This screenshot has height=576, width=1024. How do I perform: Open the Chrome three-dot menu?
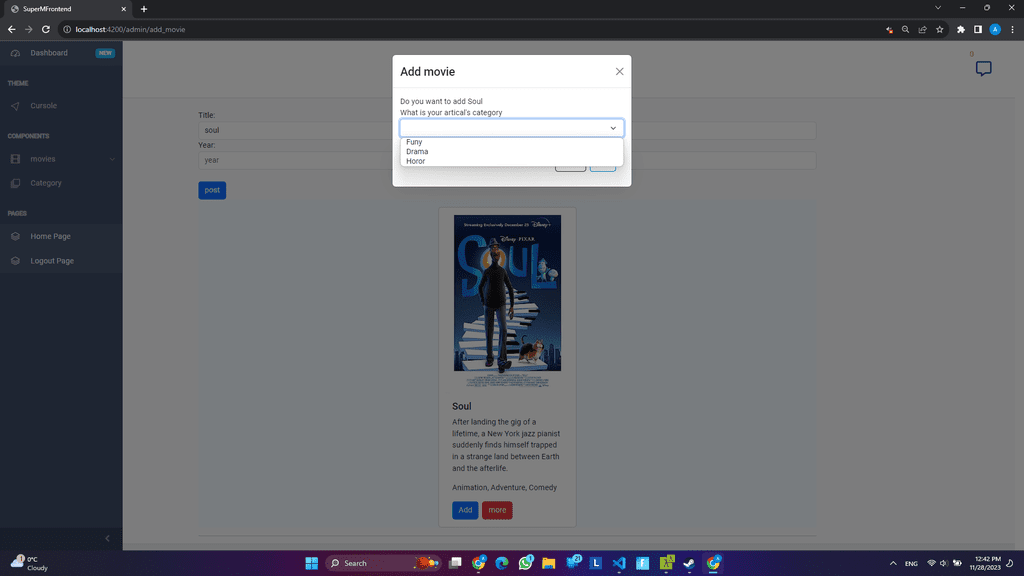[x=1012, y=29]
